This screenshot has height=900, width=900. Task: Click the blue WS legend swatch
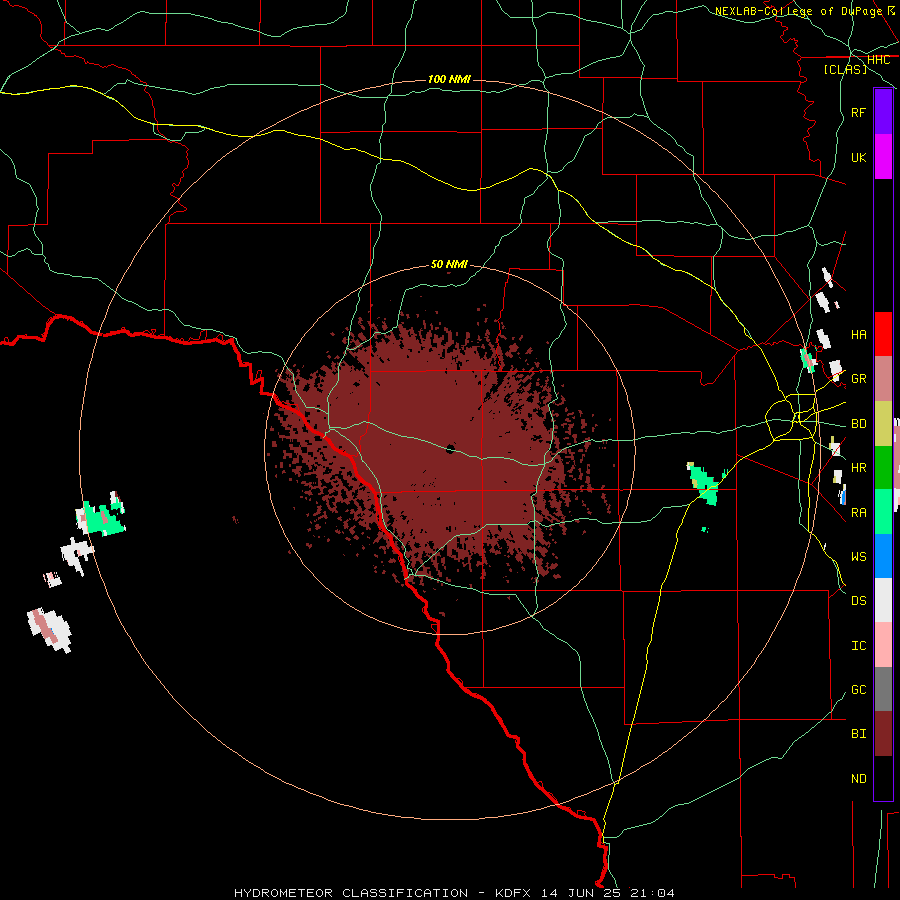point(883,556)
